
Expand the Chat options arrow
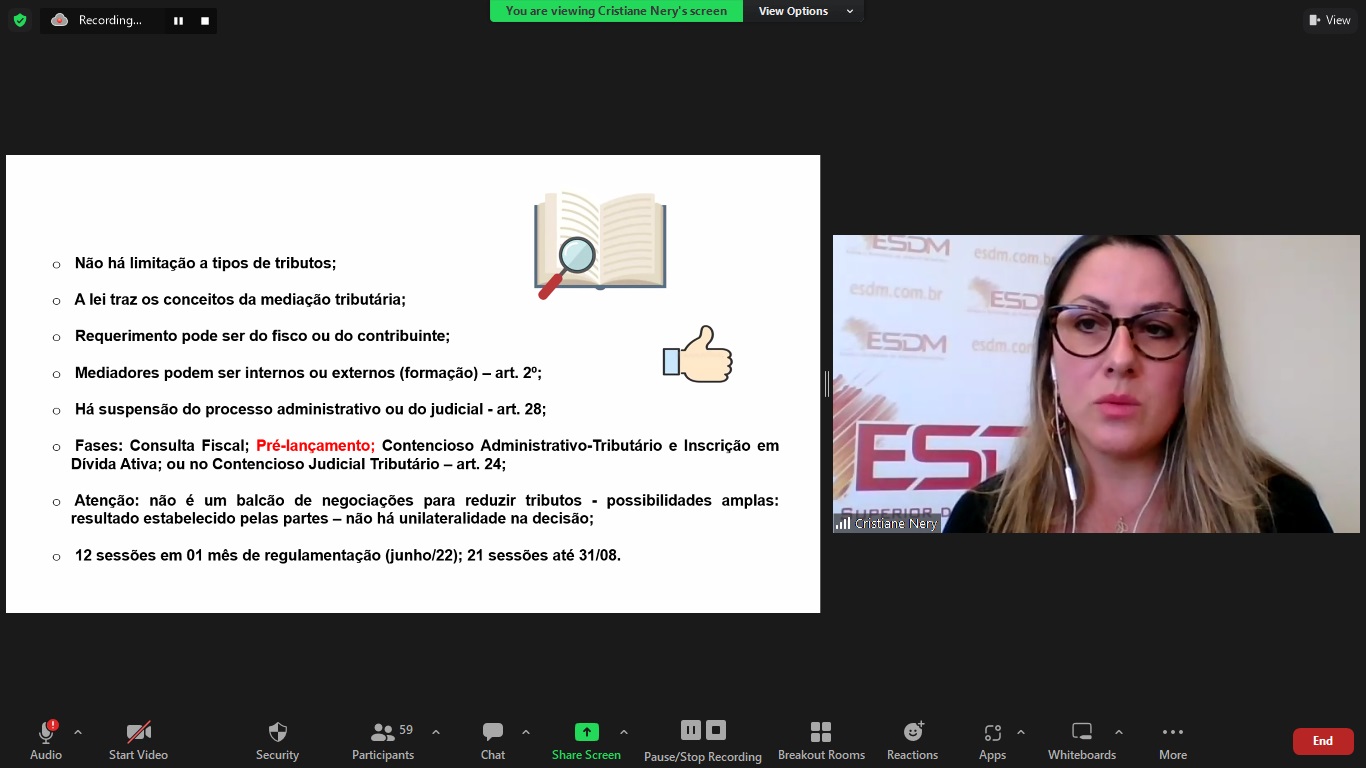tap(526, 732)
